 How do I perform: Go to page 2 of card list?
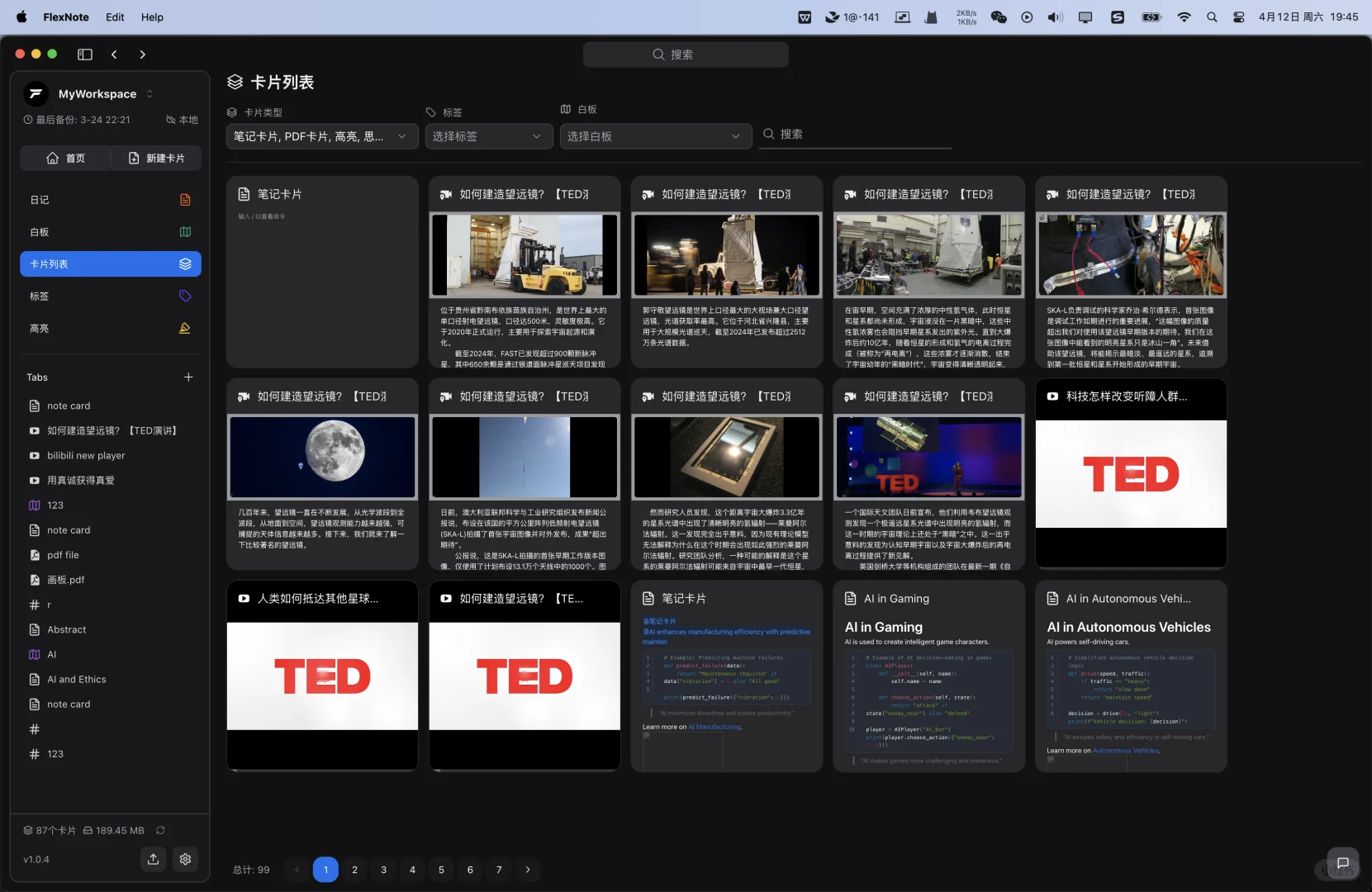(x=354, y=870)
